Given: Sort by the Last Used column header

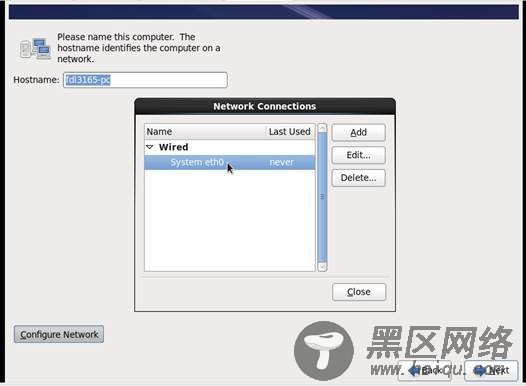Looking at the screenshot, I should point(290,131).
